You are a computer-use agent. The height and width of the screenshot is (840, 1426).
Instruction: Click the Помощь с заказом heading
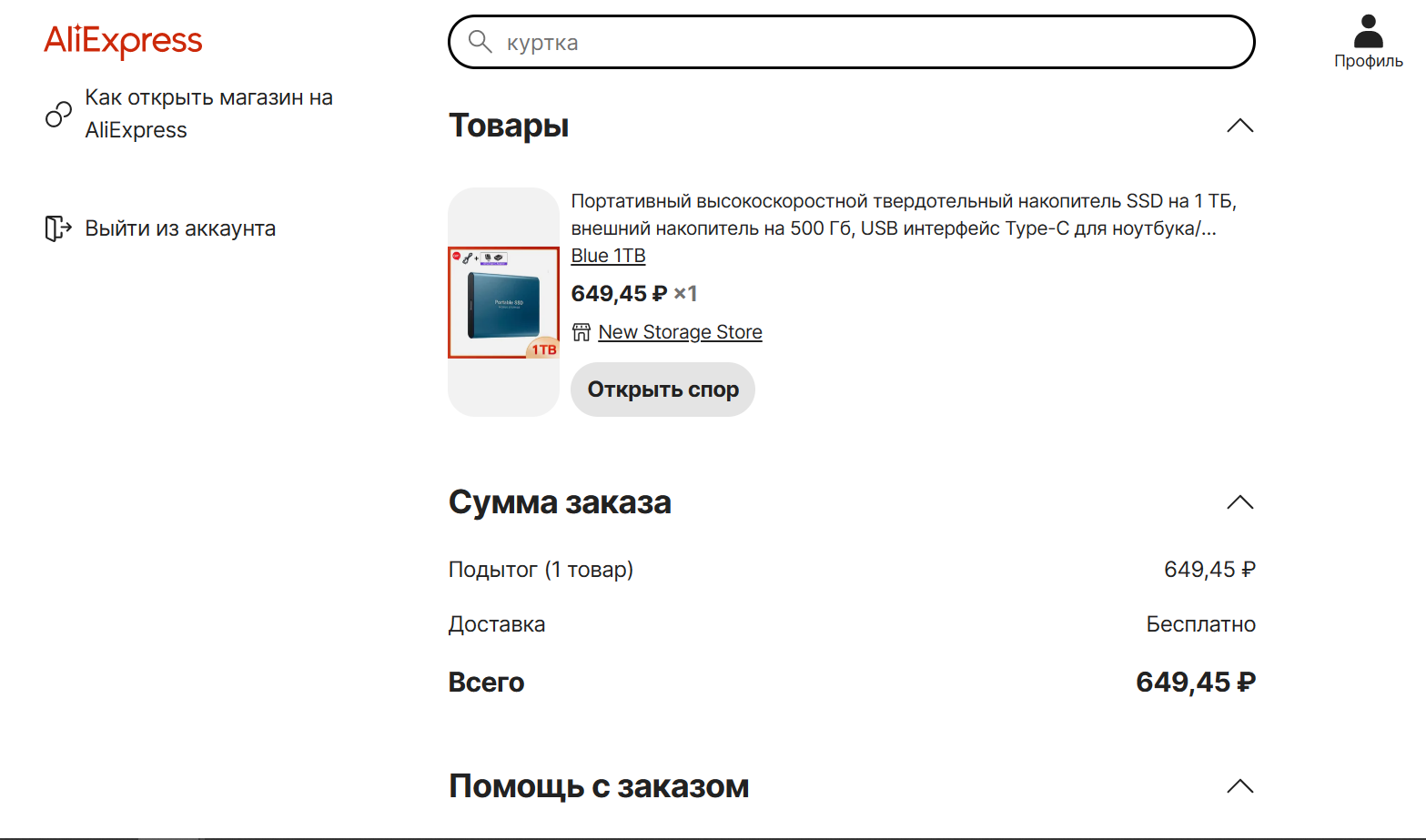click(x=599, y=786)
